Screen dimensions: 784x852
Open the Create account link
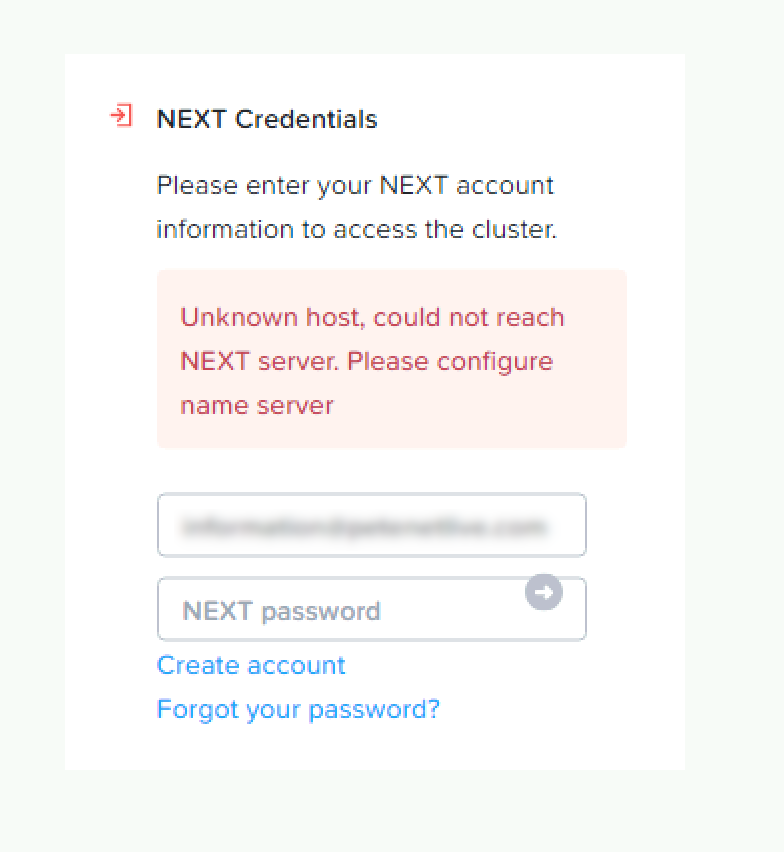pos(251,666)
